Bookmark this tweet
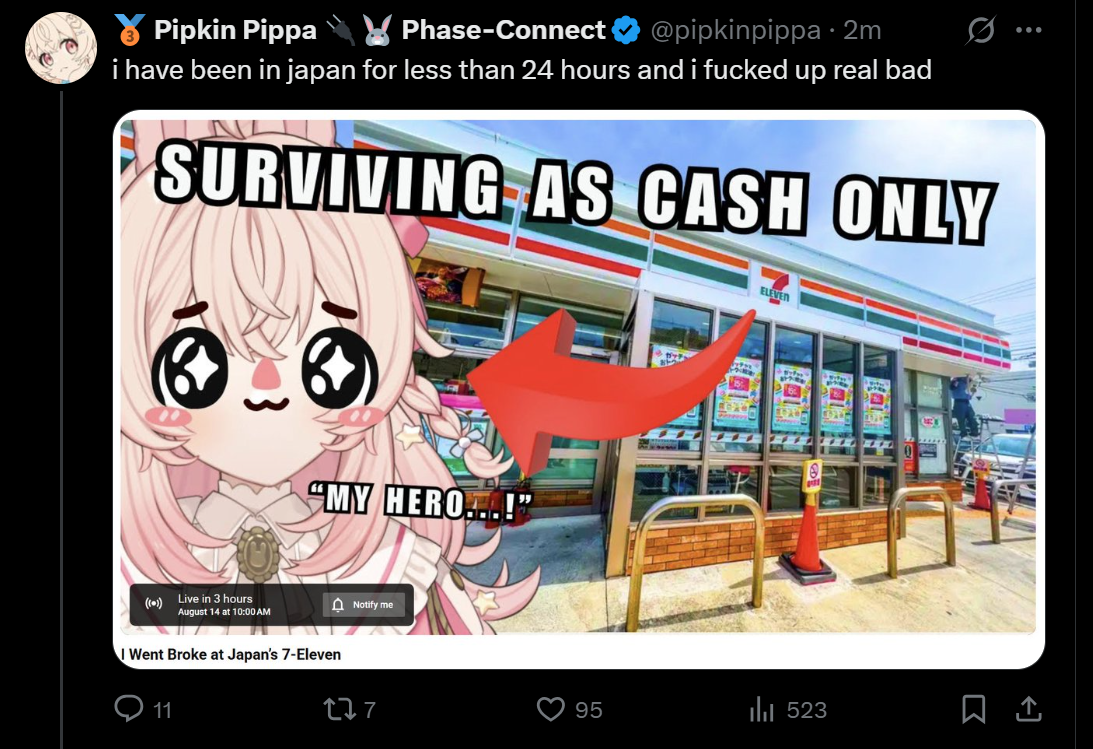This screenshot has height=749, width=1093. pyautogui.click(x=973, y=709)
